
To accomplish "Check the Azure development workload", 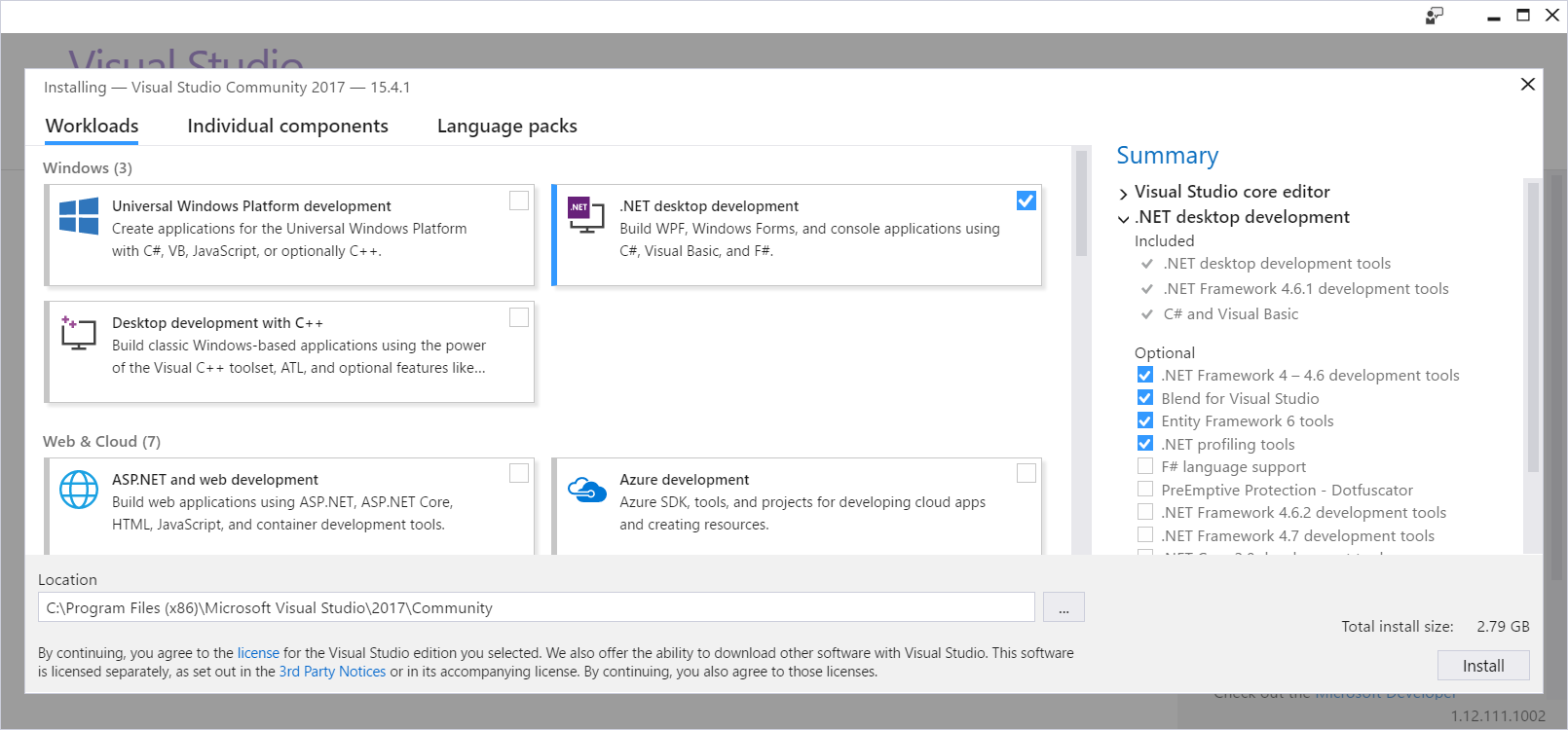I will click(x=1027, y=473).
